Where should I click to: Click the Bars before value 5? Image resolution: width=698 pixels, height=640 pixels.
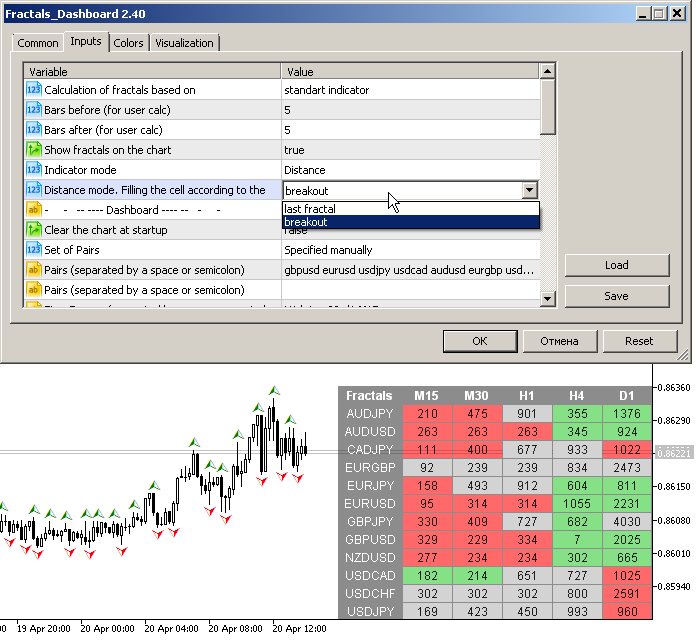pyautogui.click(x=411, y=109)
